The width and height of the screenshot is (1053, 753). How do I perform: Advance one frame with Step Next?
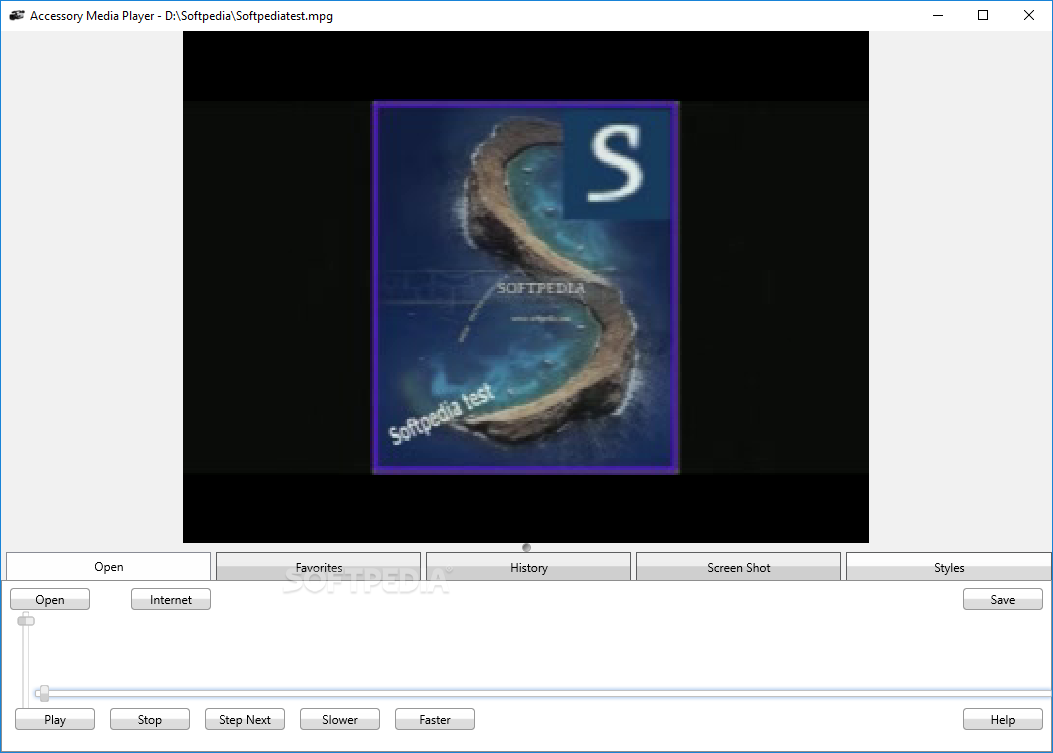point(245,719)
